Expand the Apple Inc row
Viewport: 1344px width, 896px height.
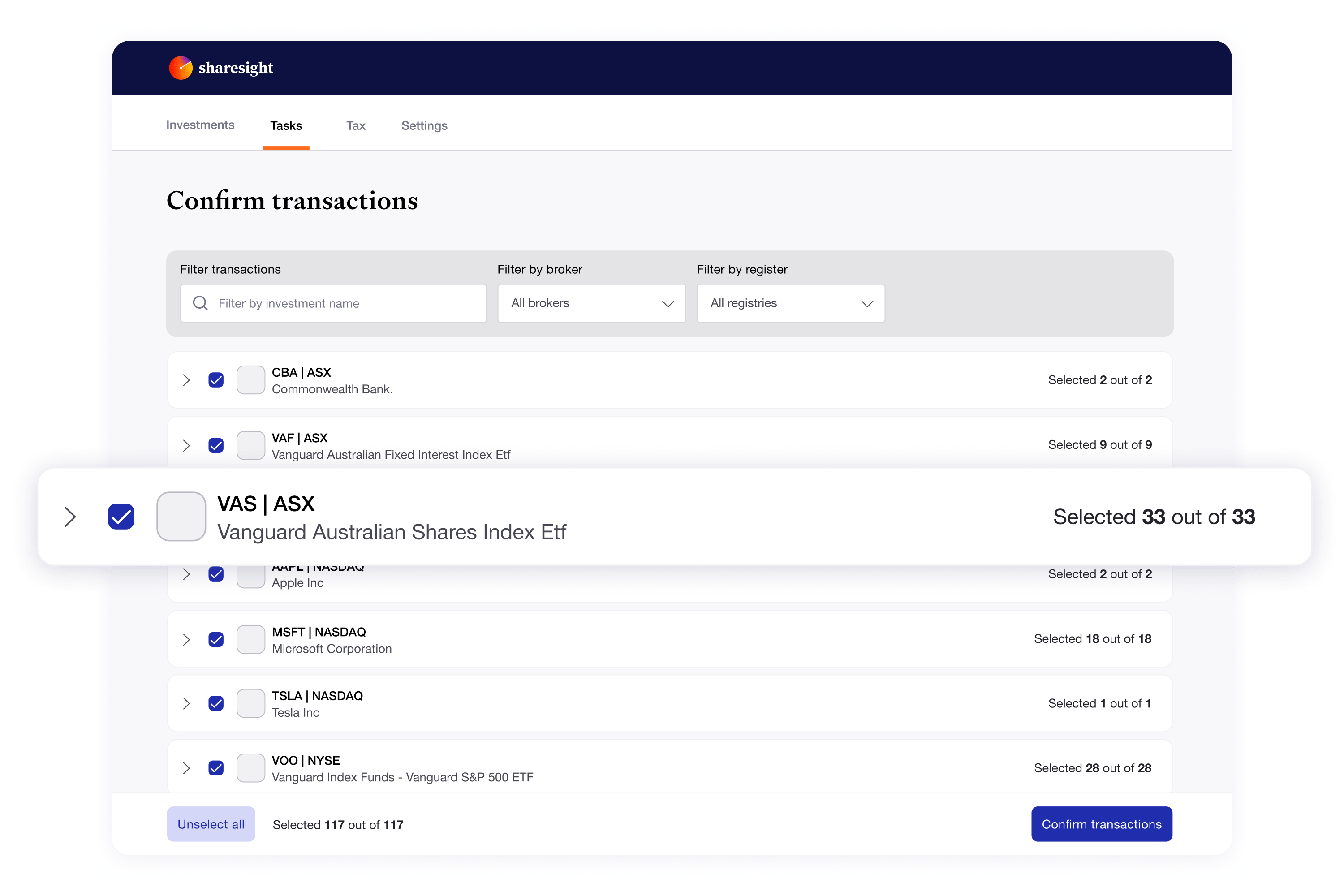[186, 574]
